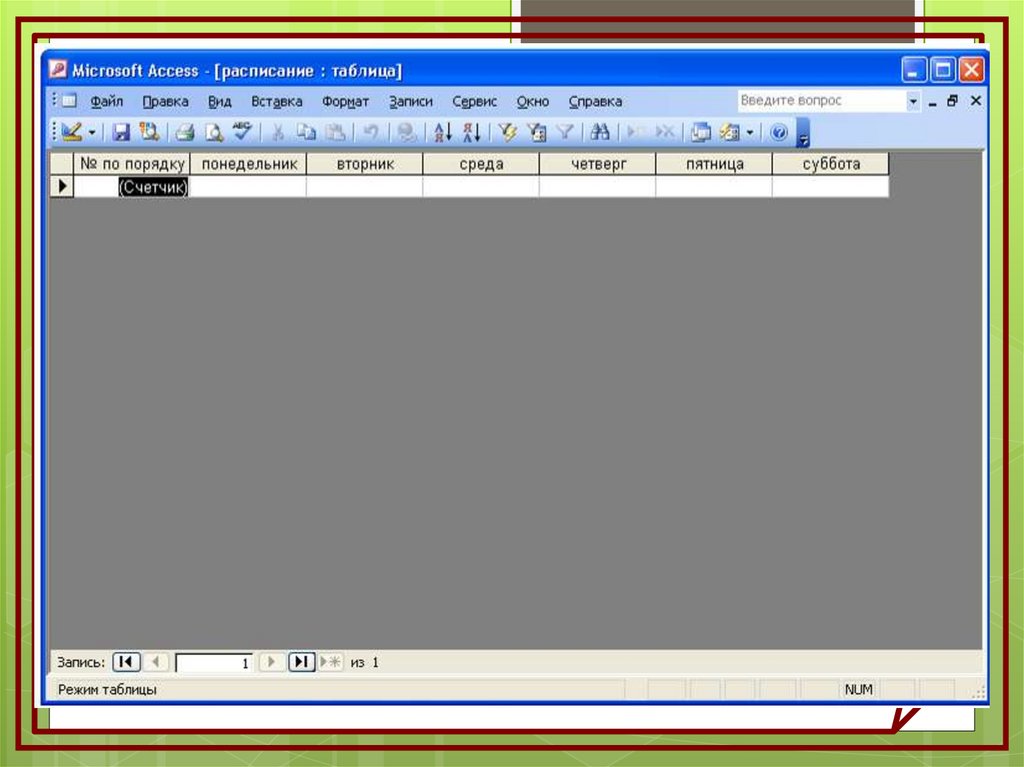This screenshot has height=767, width=1024.
Task: Open the Формат menu
Action: point(345,102)
